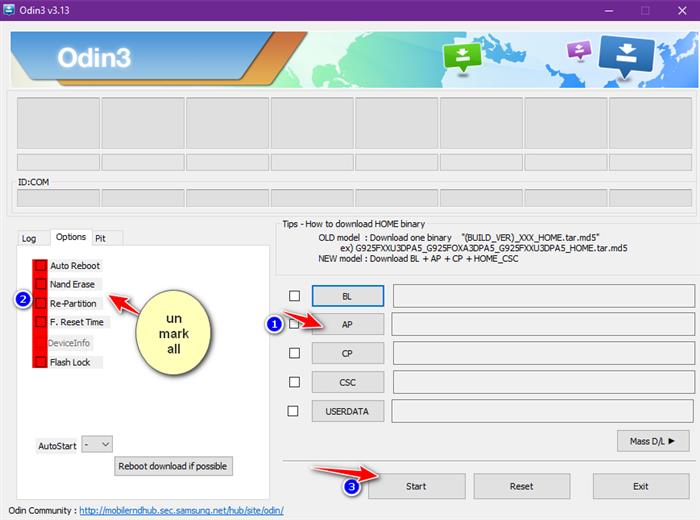
Task: Toggle the Auto Reboot checkbox
Action: coord(41,266)
